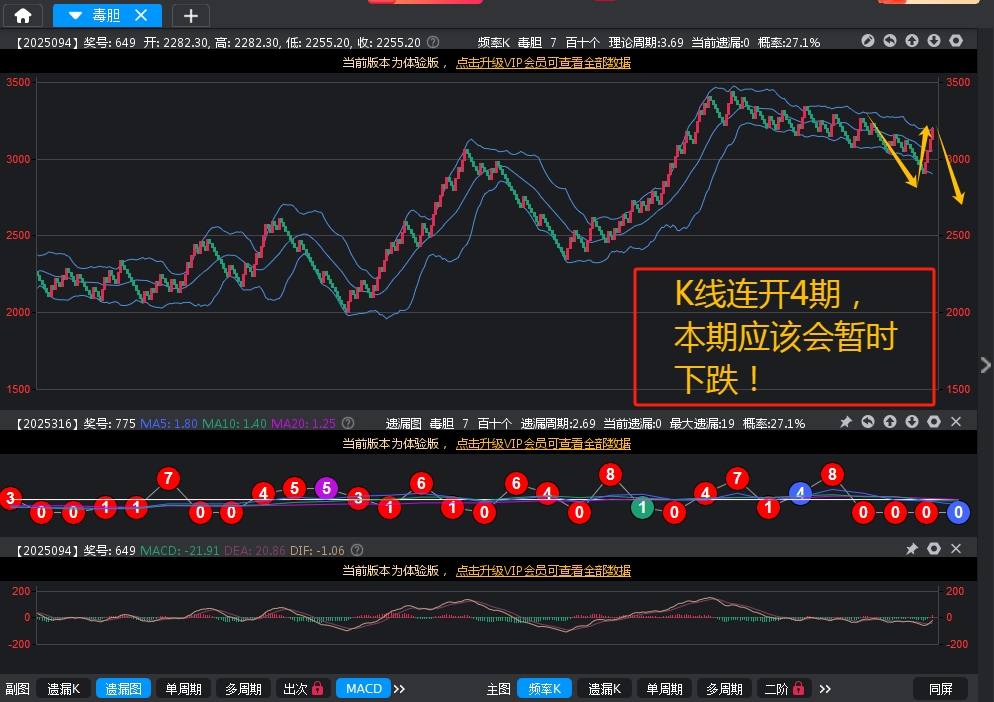Open settings hexagon icon on main chart
Image resolution: width=994 pixels, height=702 pixels.
coord(955,41)
